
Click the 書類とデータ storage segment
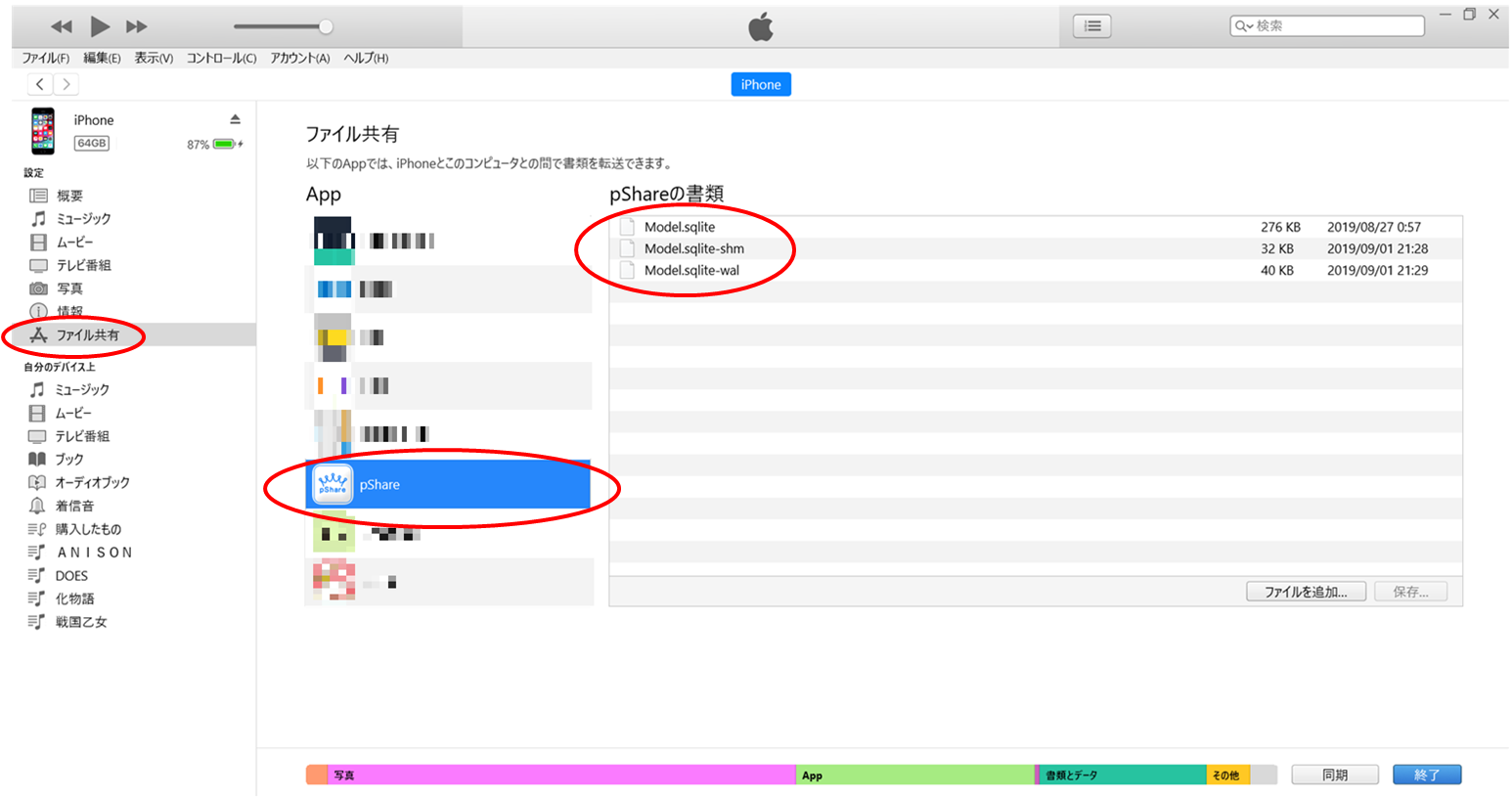click(x=1123, y=775)
